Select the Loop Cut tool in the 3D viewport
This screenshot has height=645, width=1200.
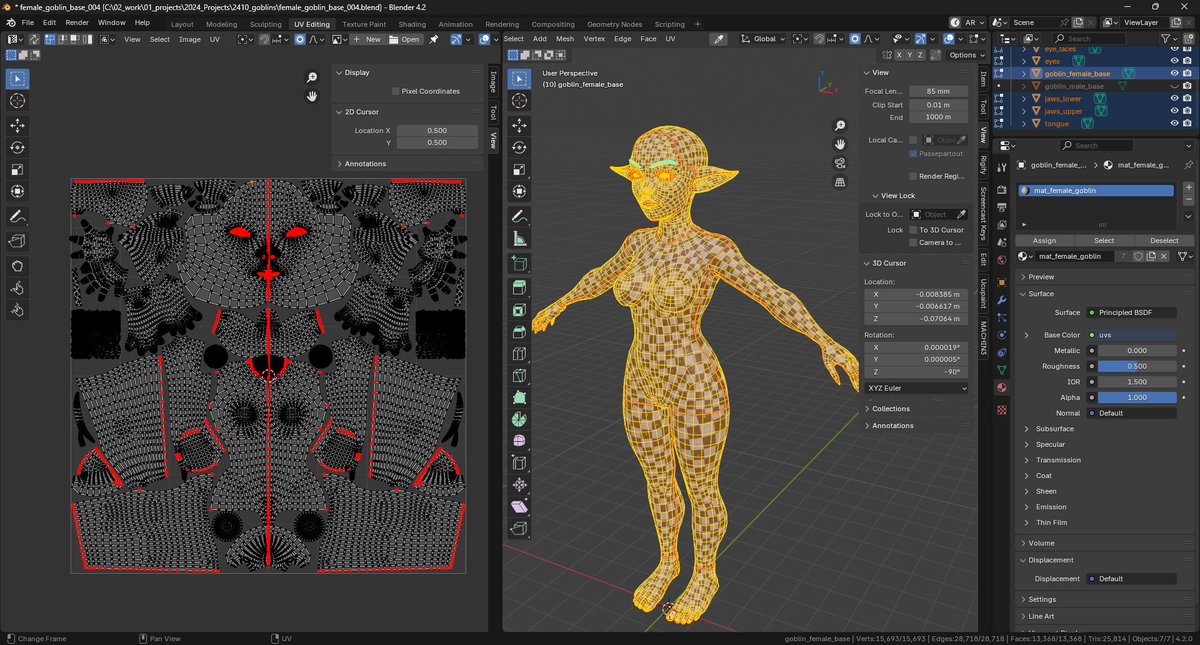coord(519,354)
